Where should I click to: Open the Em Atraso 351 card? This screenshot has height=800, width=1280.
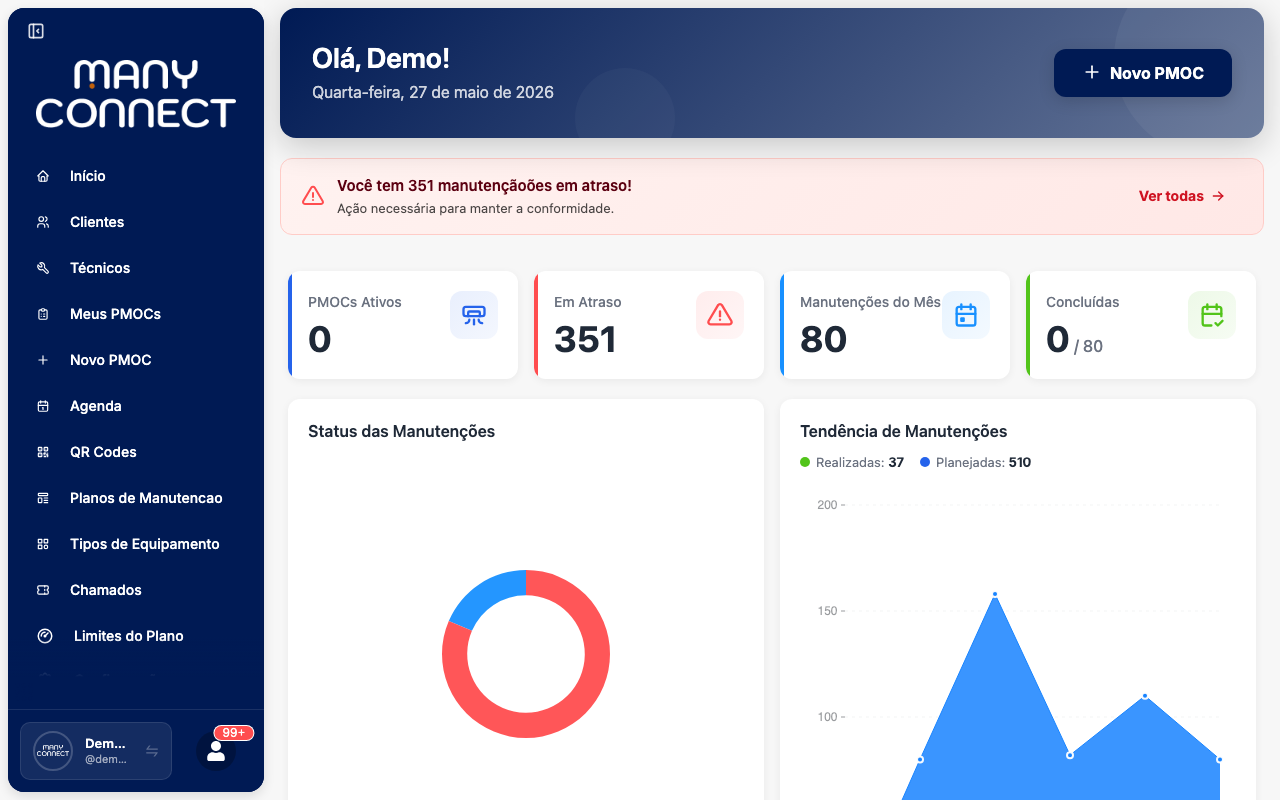649,325
